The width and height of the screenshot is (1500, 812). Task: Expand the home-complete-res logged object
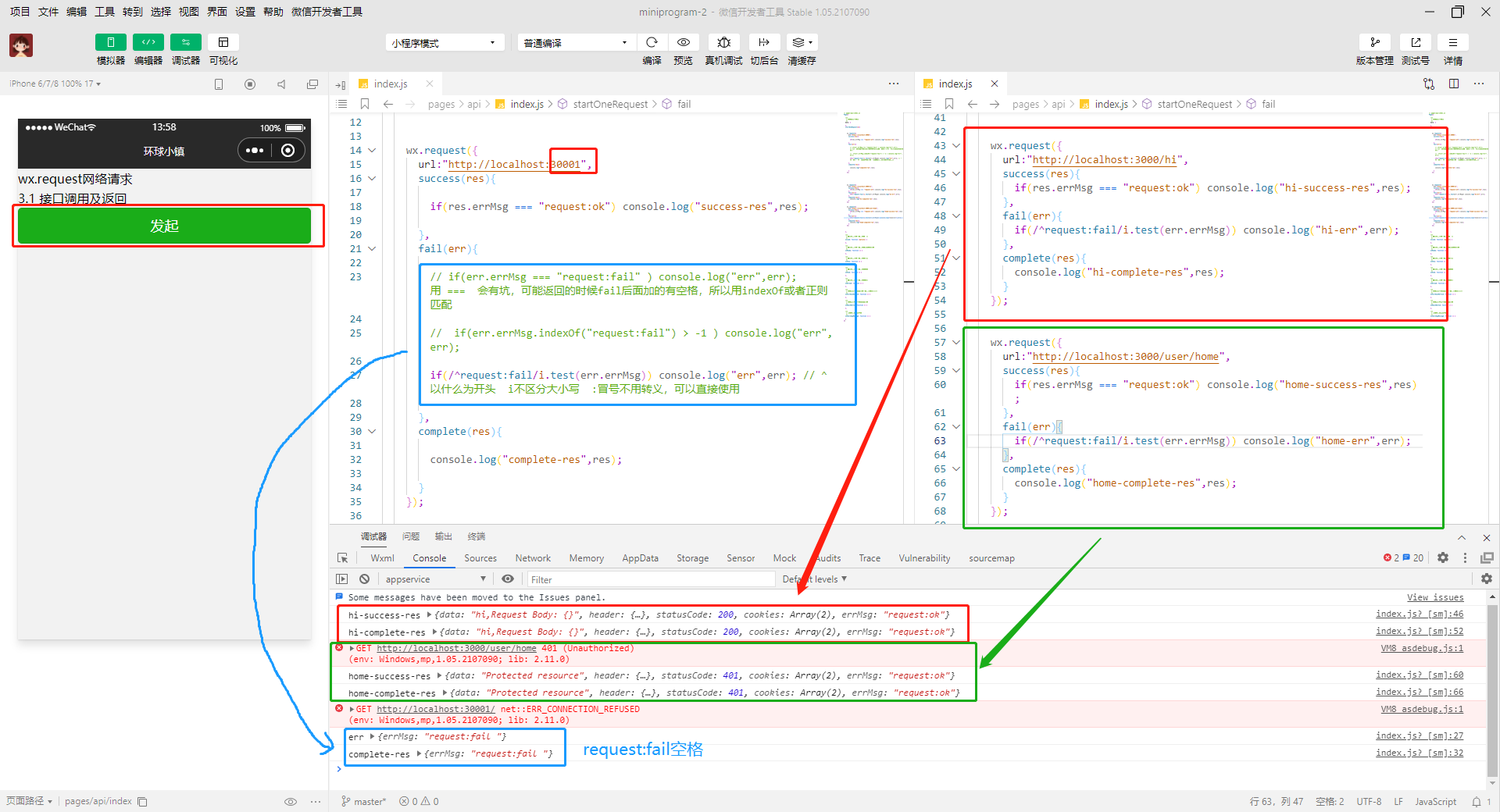click(x=445, y=693)
